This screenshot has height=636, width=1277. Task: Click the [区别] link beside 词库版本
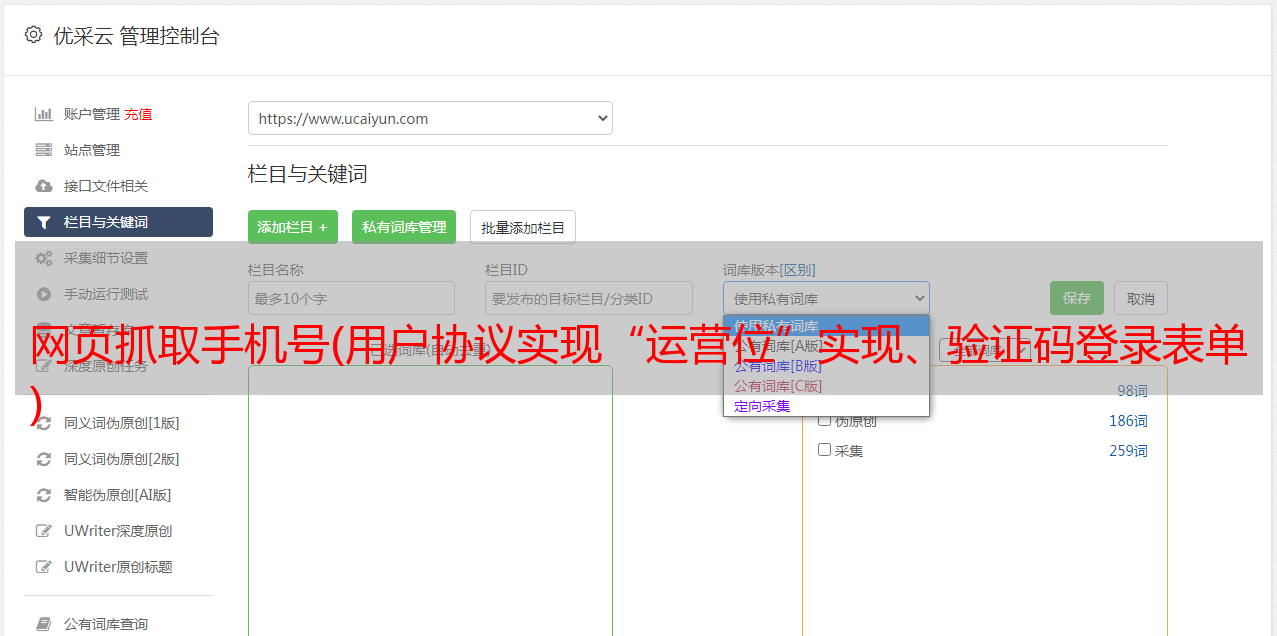pyautogui.click(x=798, y=270)
